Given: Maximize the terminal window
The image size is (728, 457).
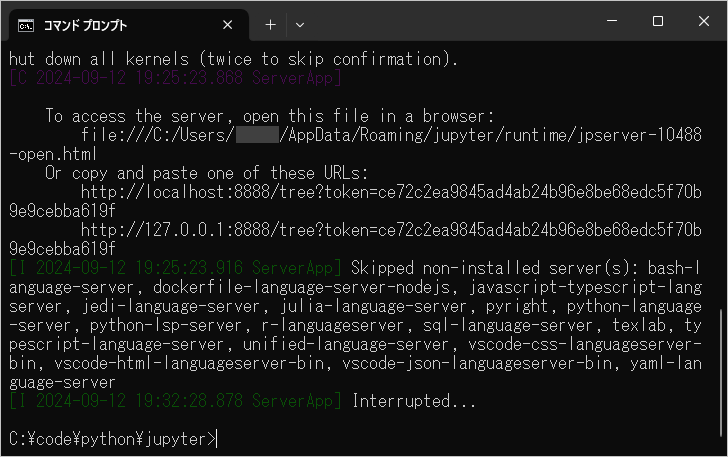Looking at the screenshot, I should [x=658, y=21].
